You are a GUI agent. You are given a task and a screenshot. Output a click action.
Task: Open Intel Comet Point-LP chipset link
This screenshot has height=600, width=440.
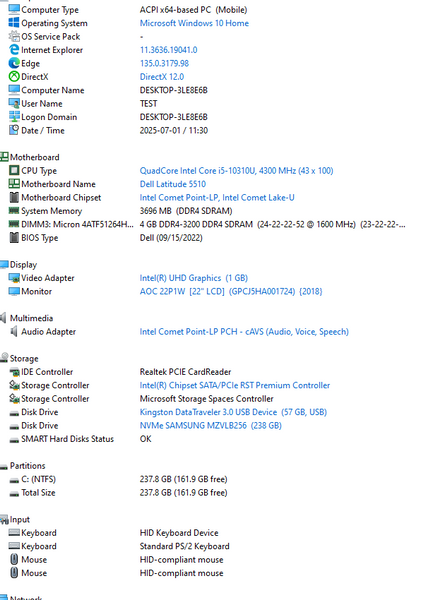pos(217,197)
